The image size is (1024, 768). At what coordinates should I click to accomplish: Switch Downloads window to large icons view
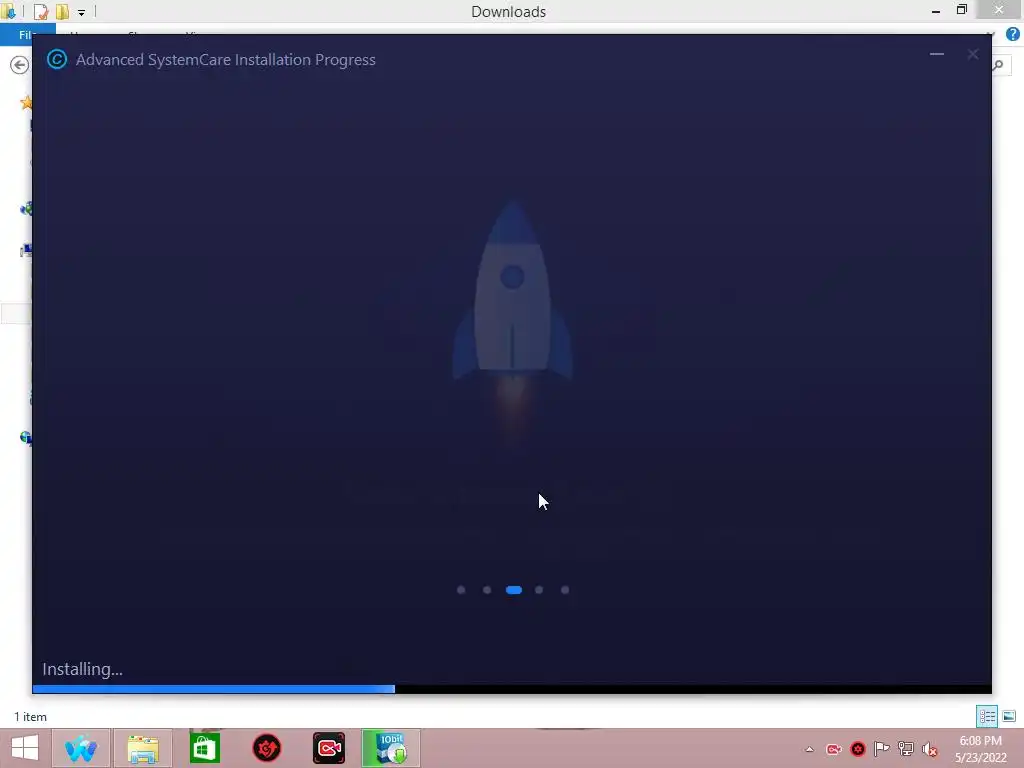pos(1009,716)
